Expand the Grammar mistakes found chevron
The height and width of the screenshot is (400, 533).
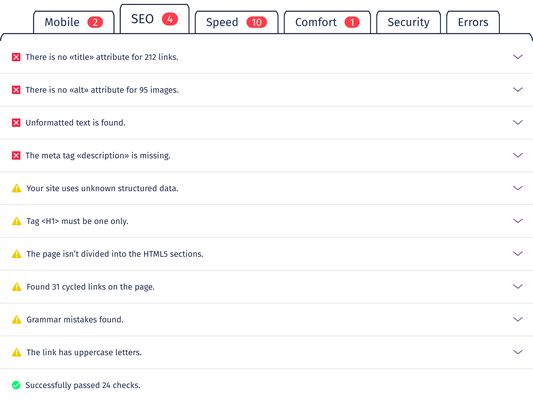[518, 319]
